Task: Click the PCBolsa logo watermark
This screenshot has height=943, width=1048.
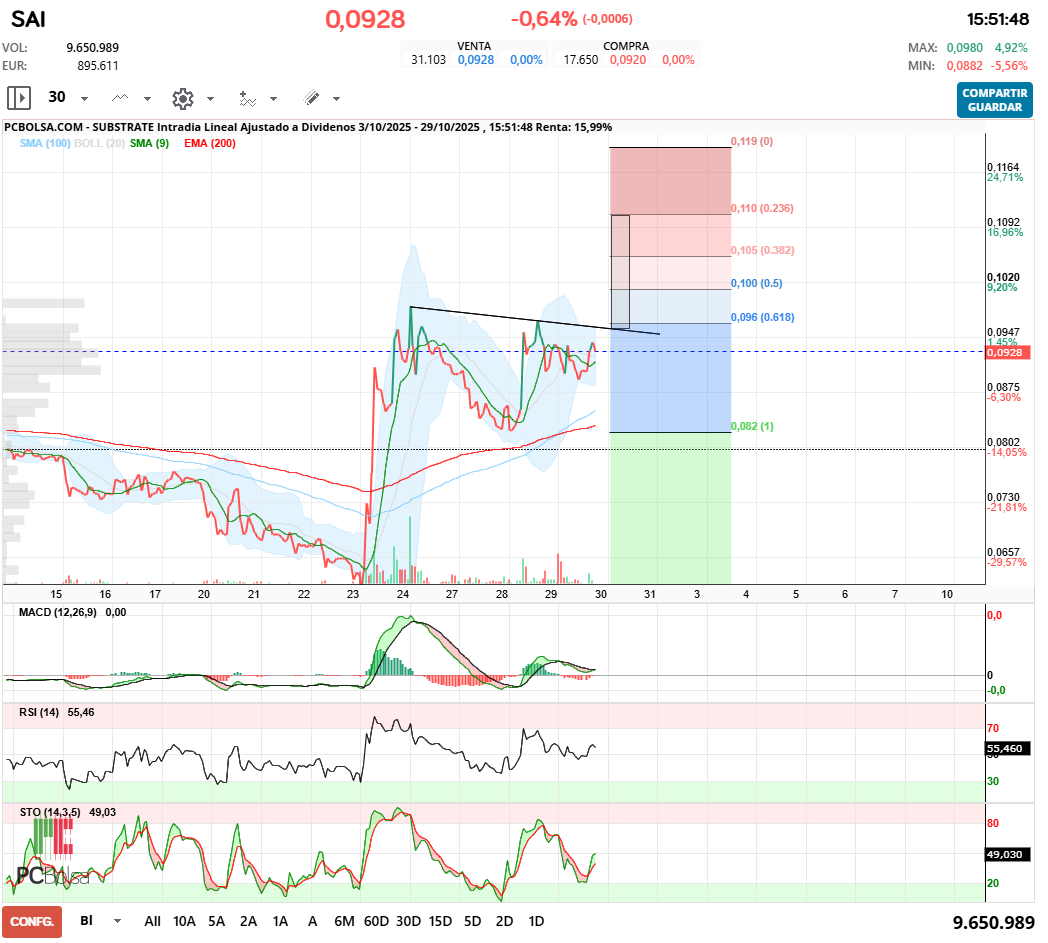Action: [53, 874]
